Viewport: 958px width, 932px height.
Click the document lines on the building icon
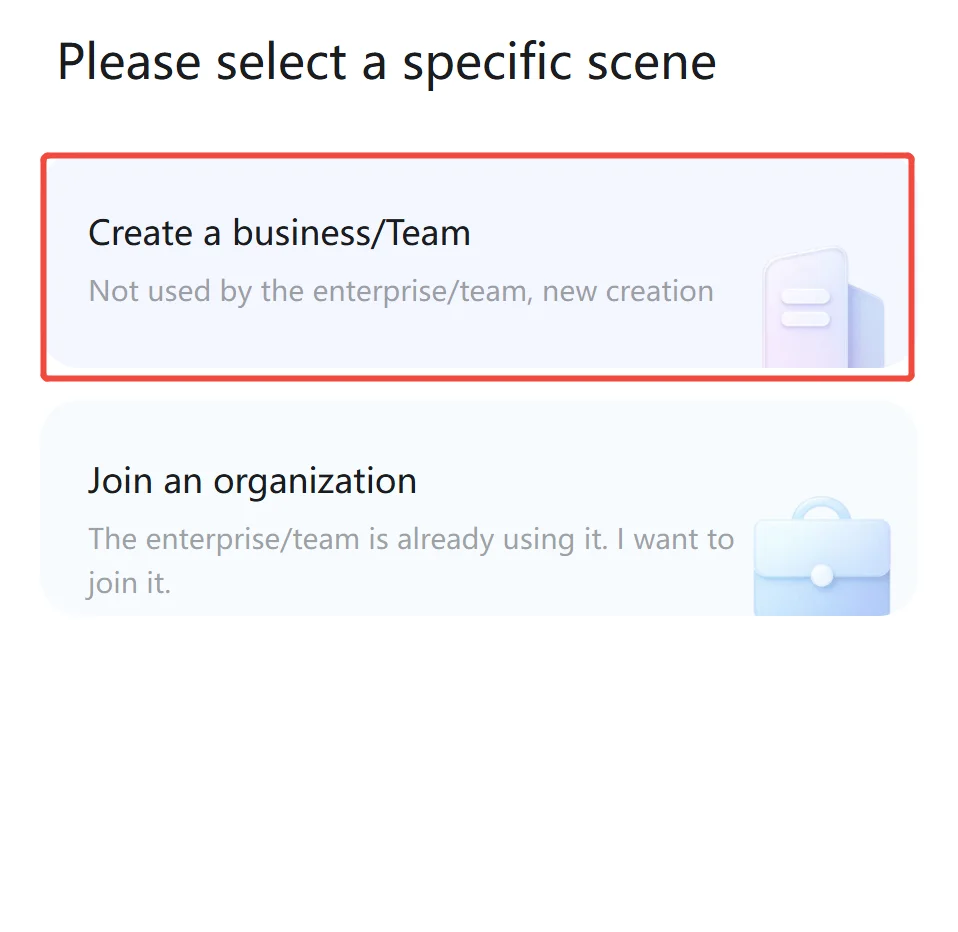(x=805, y=307)
